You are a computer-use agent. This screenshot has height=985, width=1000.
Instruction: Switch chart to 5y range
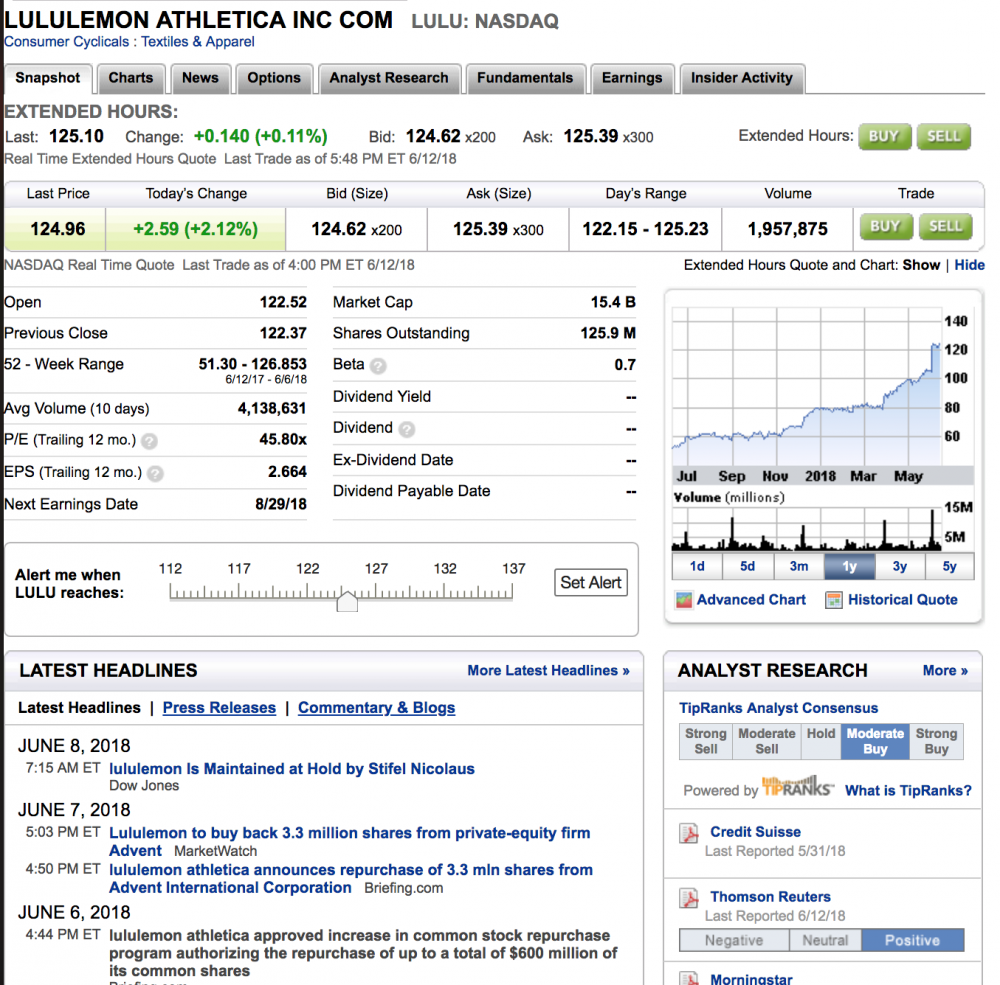(x=949, y=566)
